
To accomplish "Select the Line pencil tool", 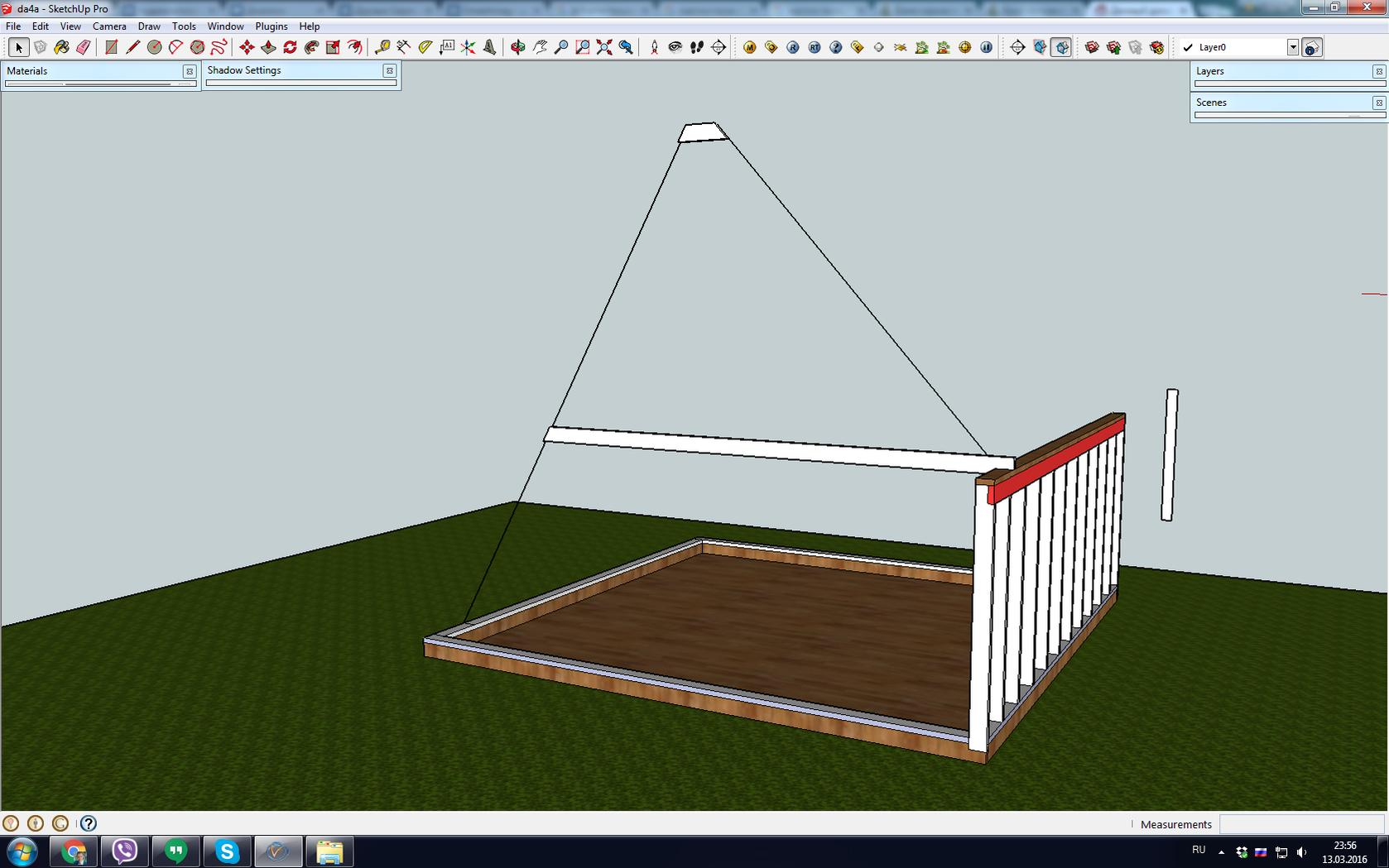I will [x=132, y=47].
